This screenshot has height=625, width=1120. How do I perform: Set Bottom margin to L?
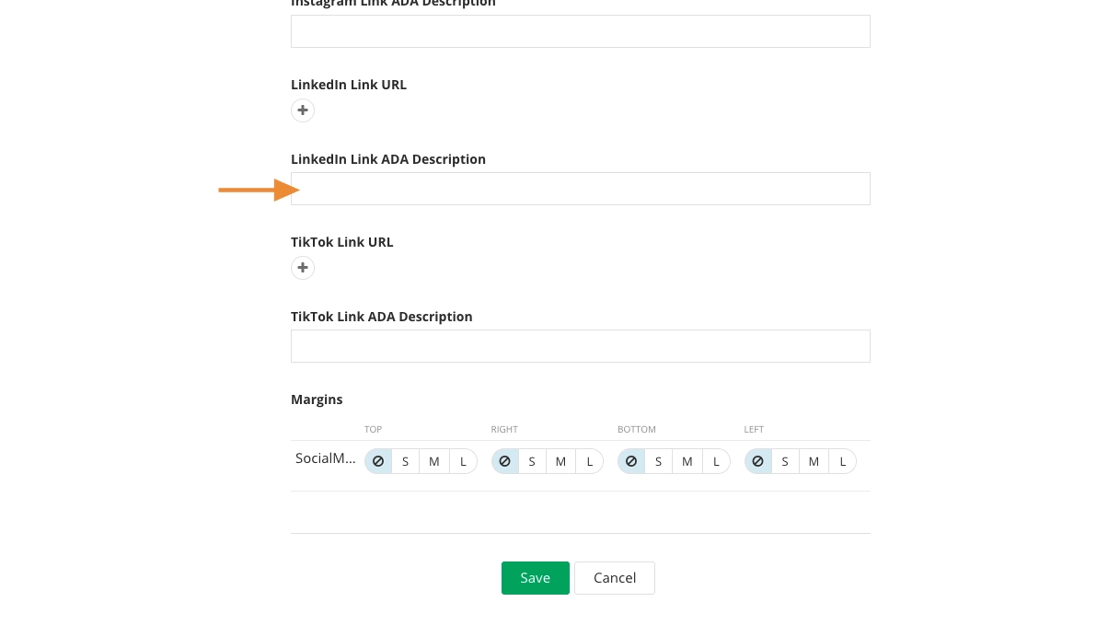tap(716, 461)
